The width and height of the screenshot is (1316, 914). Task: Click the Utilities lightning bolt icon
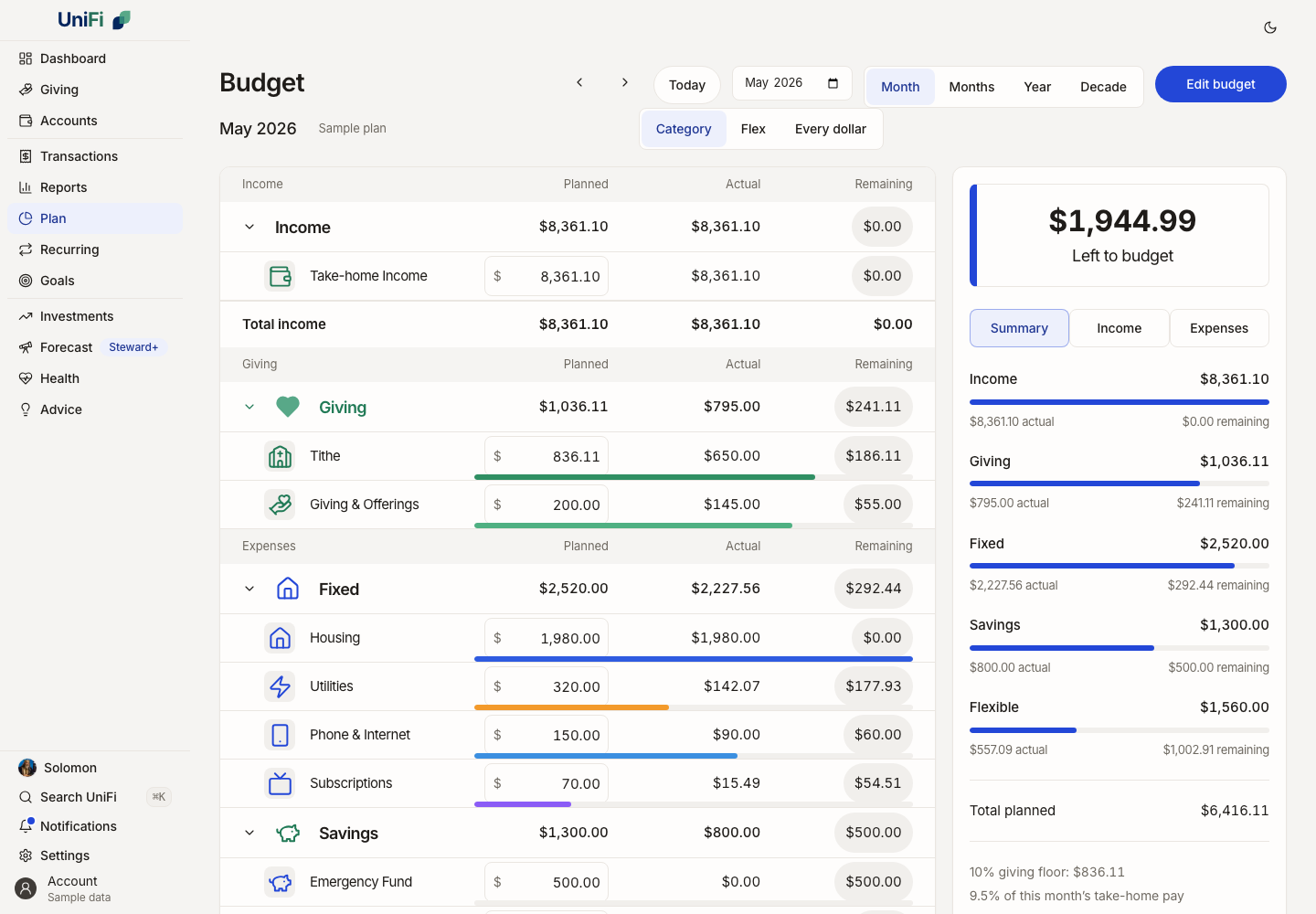tap(280, 686)
